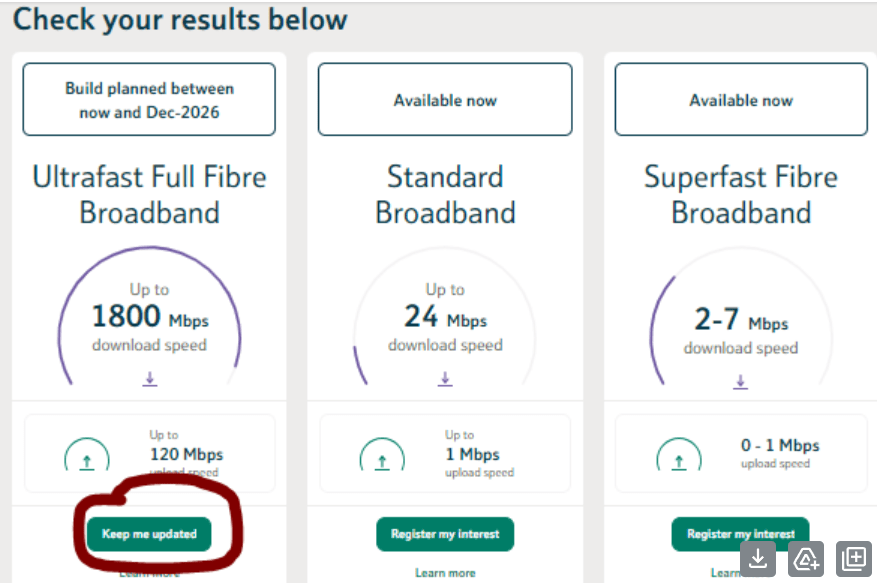The image size is (877, 583).
Task: Click the Superfast Fibre download arrow icon
Action: pos(741,381)
